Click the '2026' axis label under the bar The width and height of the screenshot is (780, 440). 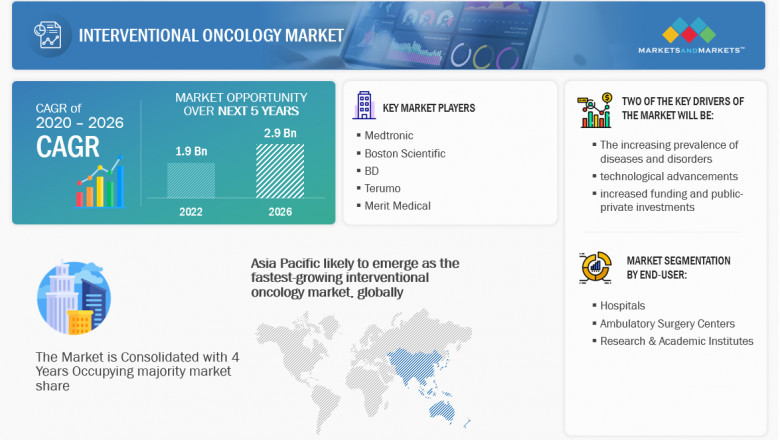pyautogui.click(x=280, y=212)
